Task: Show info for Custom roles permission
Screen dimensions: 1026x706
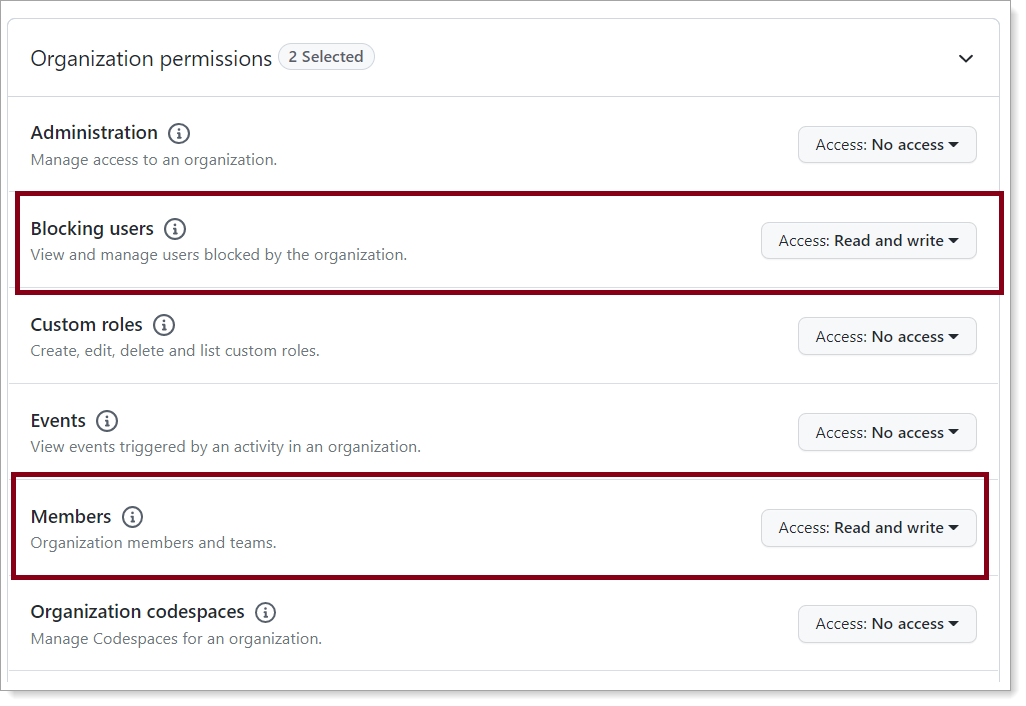Action: pyautogui.click(x=164, y=324)
